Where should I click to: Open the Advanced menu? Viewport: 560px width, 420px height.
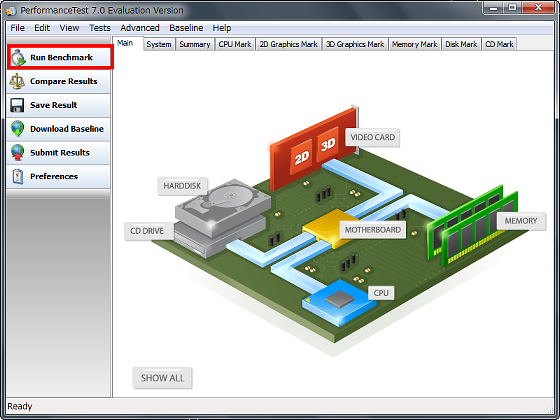(x=140, y=28)
